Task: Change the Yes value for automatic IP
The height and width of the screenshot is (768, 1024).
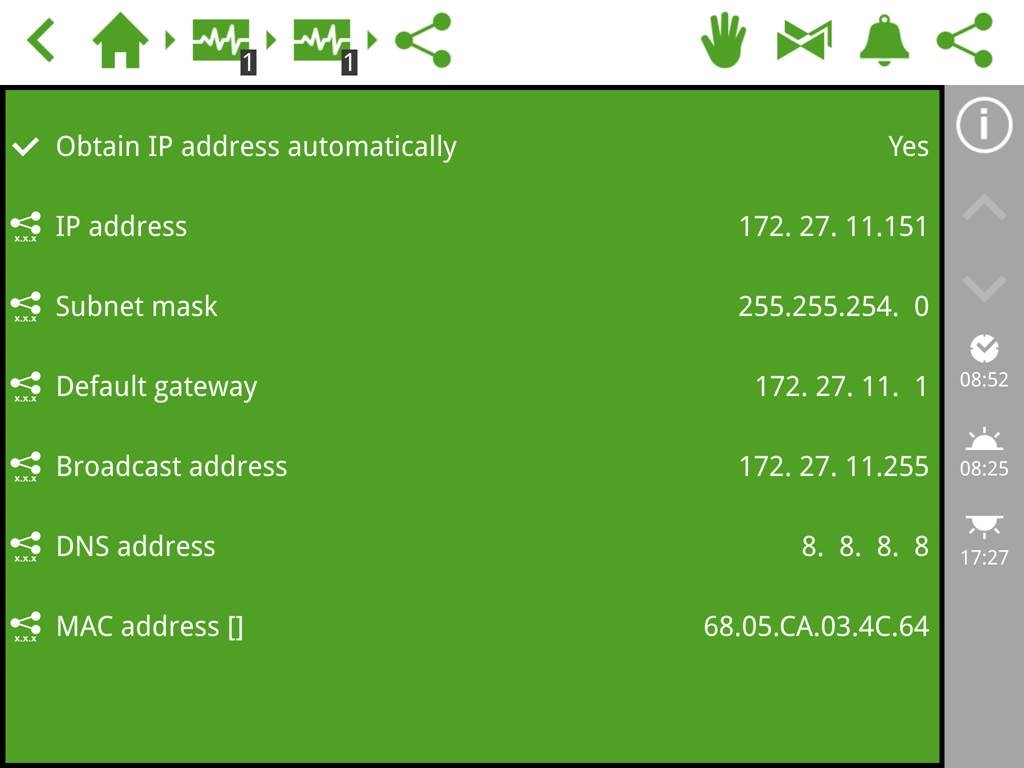Action: pyautogui.click(x=908, y=147)
